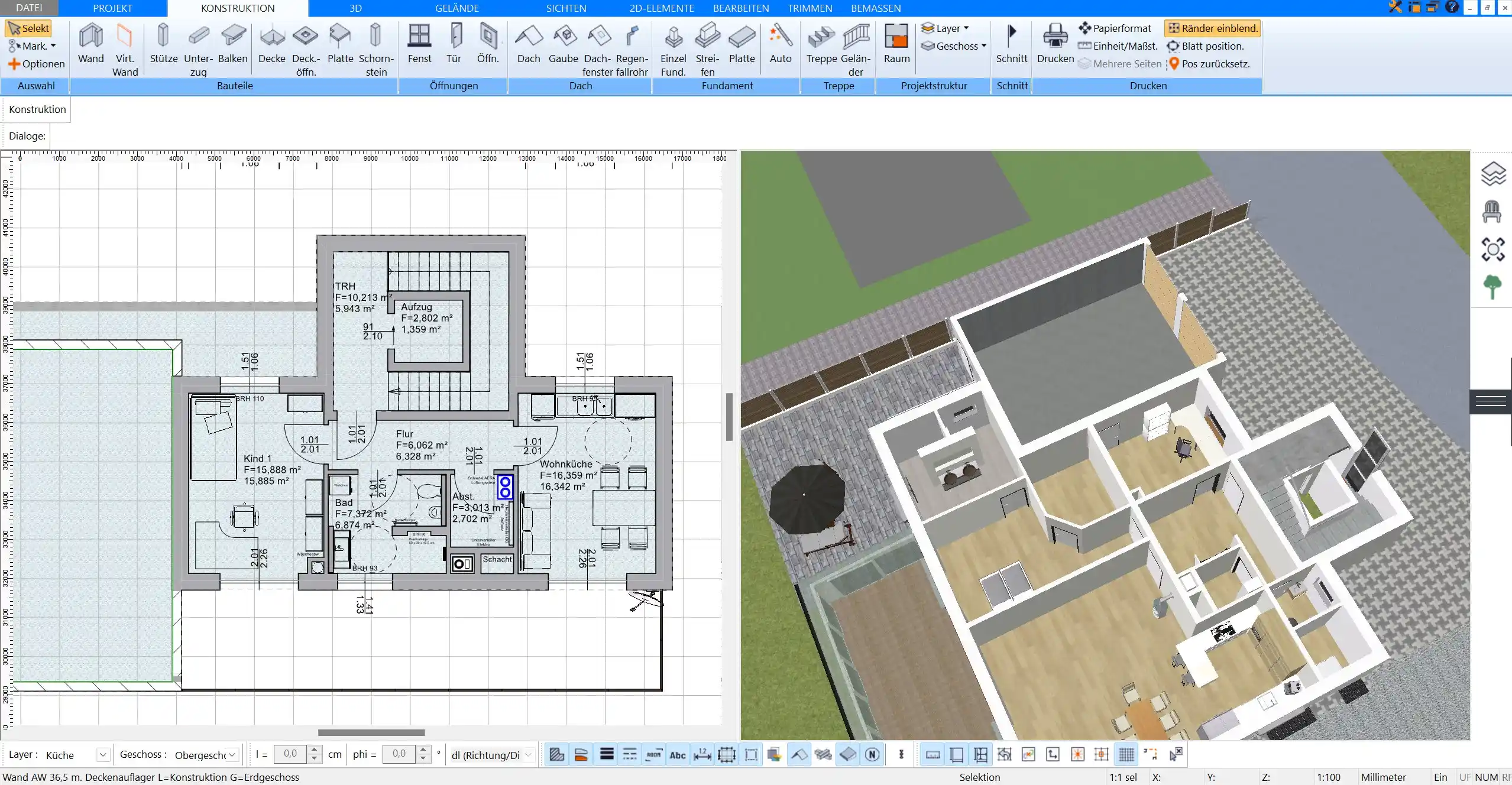The width and height of the screenshot is (1512, 785).
Task: Open the layers panel icon in right sidebar
Action: (x=1493, y=174)
